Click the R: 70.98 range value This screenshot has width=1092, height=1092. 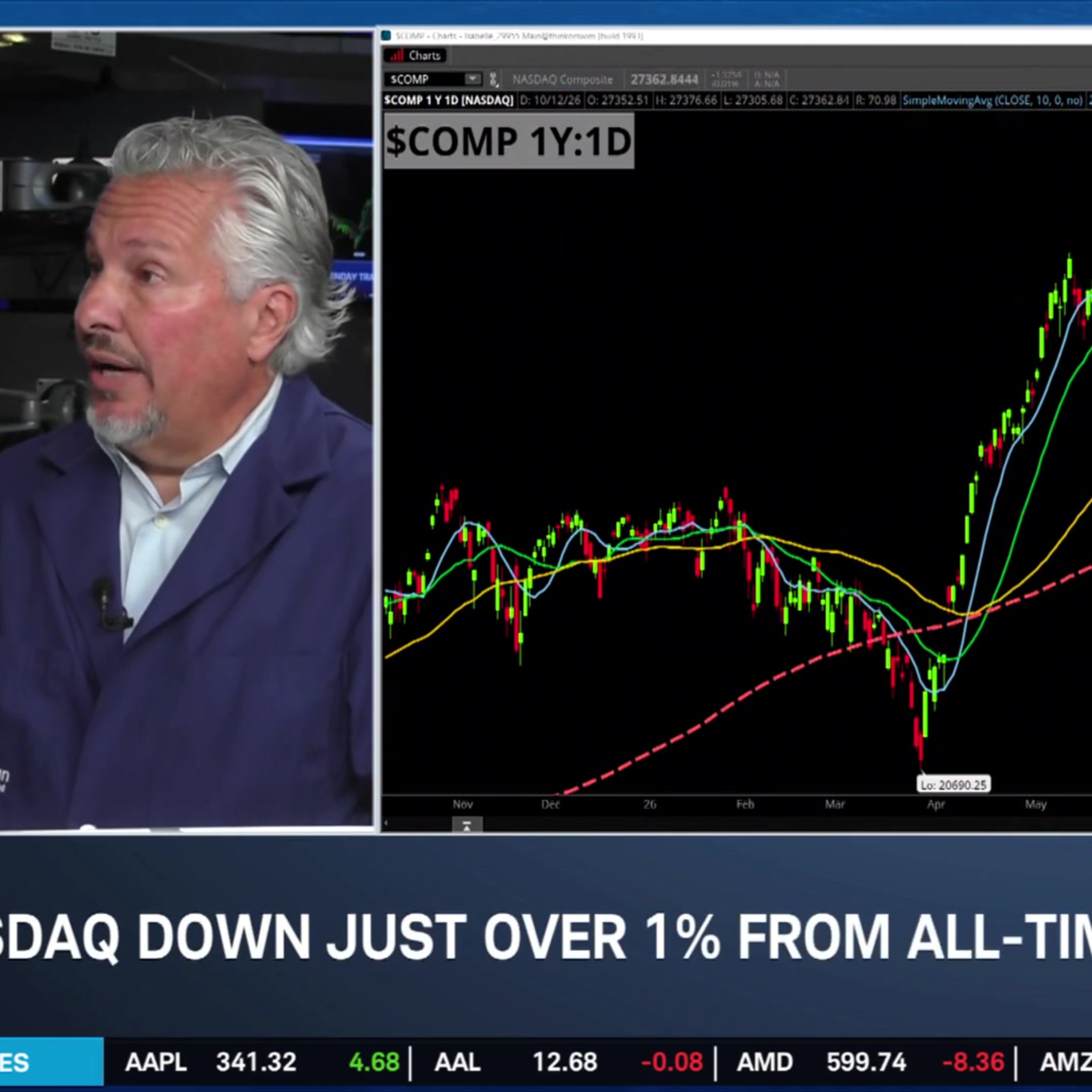point(876,100)
